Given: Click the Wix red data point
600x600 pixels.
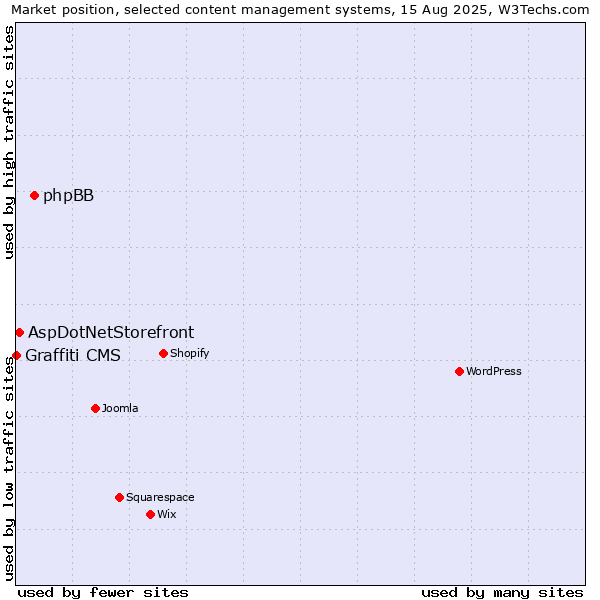Looking at the screenshot, I should pyautogui.click(x=150, y=515).
